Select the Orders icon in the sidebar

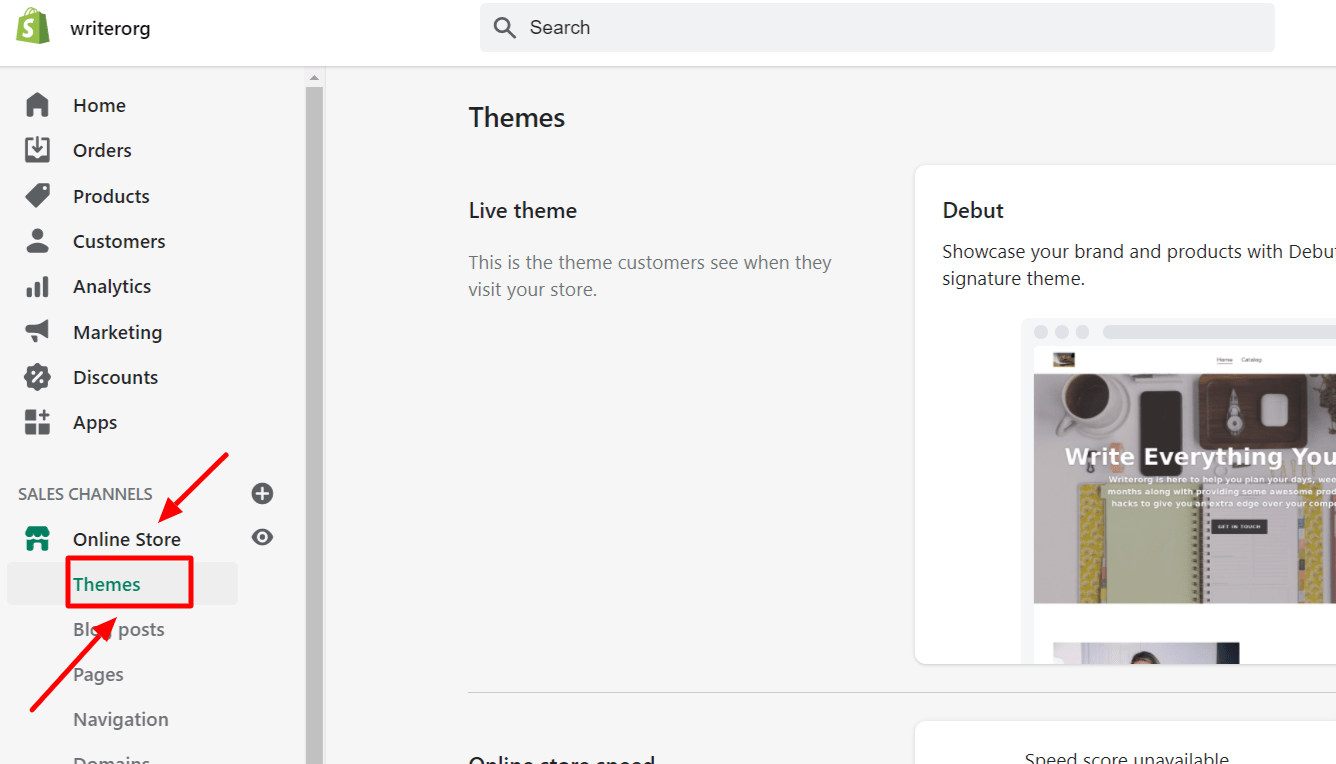tap(37, 149)
